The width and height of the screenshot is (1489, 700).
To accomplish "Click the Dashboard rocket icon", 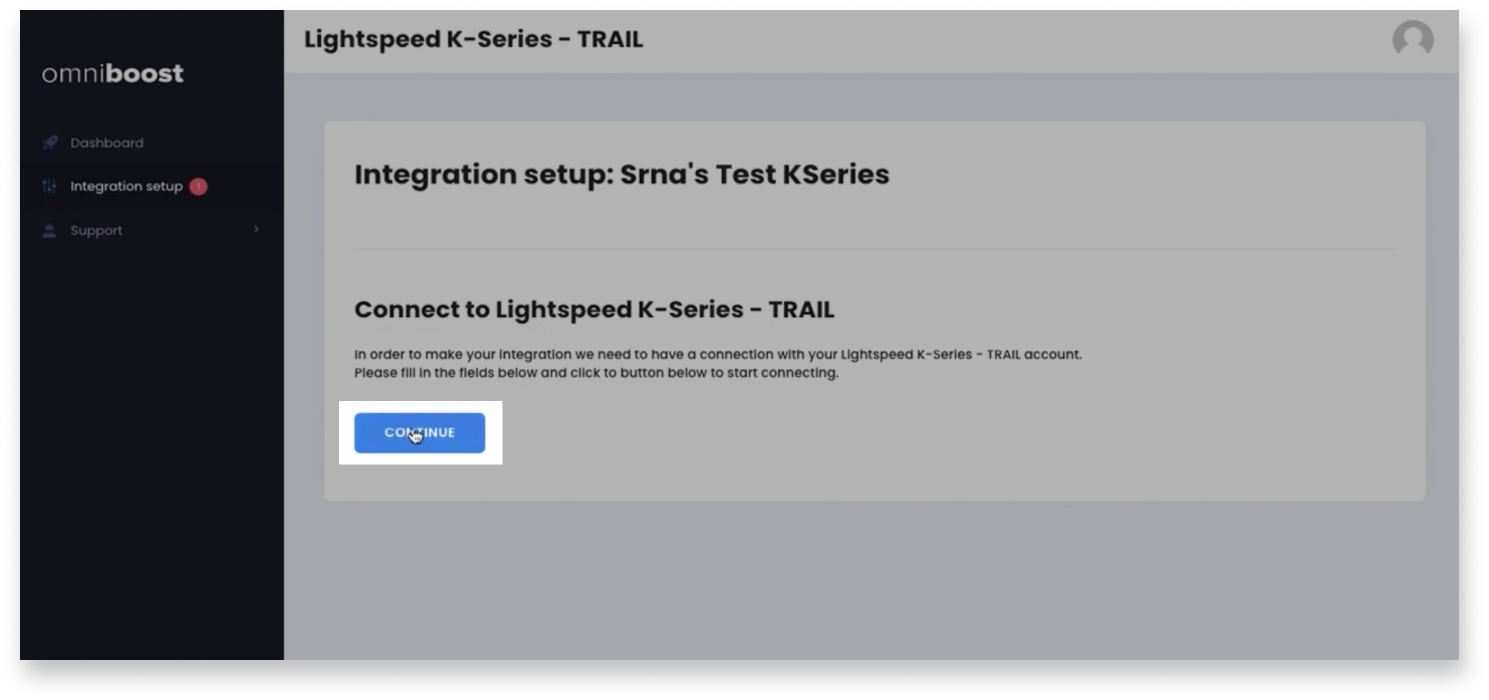I will 50,143.
